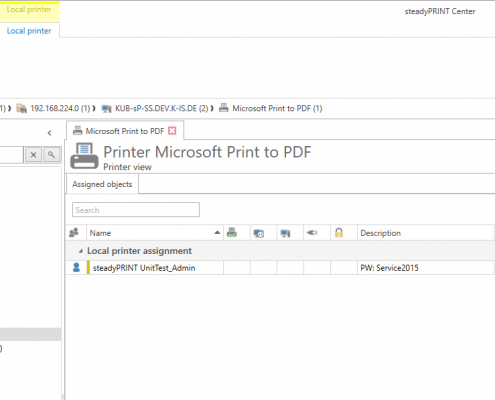
Task: Click the arrow tag column header icon
Action: [312, 233]
